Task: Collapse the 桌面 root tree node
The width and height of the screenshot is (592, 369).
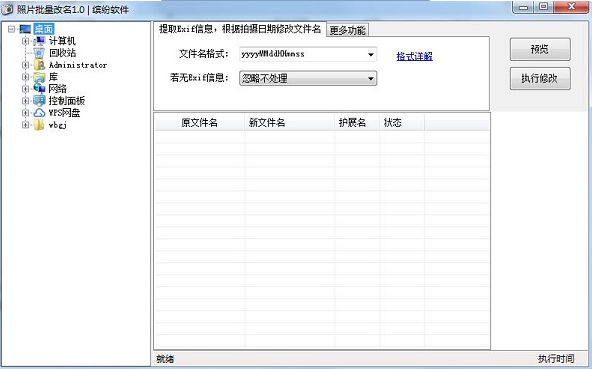Action: pyautogui.click(x=11, y=29)
